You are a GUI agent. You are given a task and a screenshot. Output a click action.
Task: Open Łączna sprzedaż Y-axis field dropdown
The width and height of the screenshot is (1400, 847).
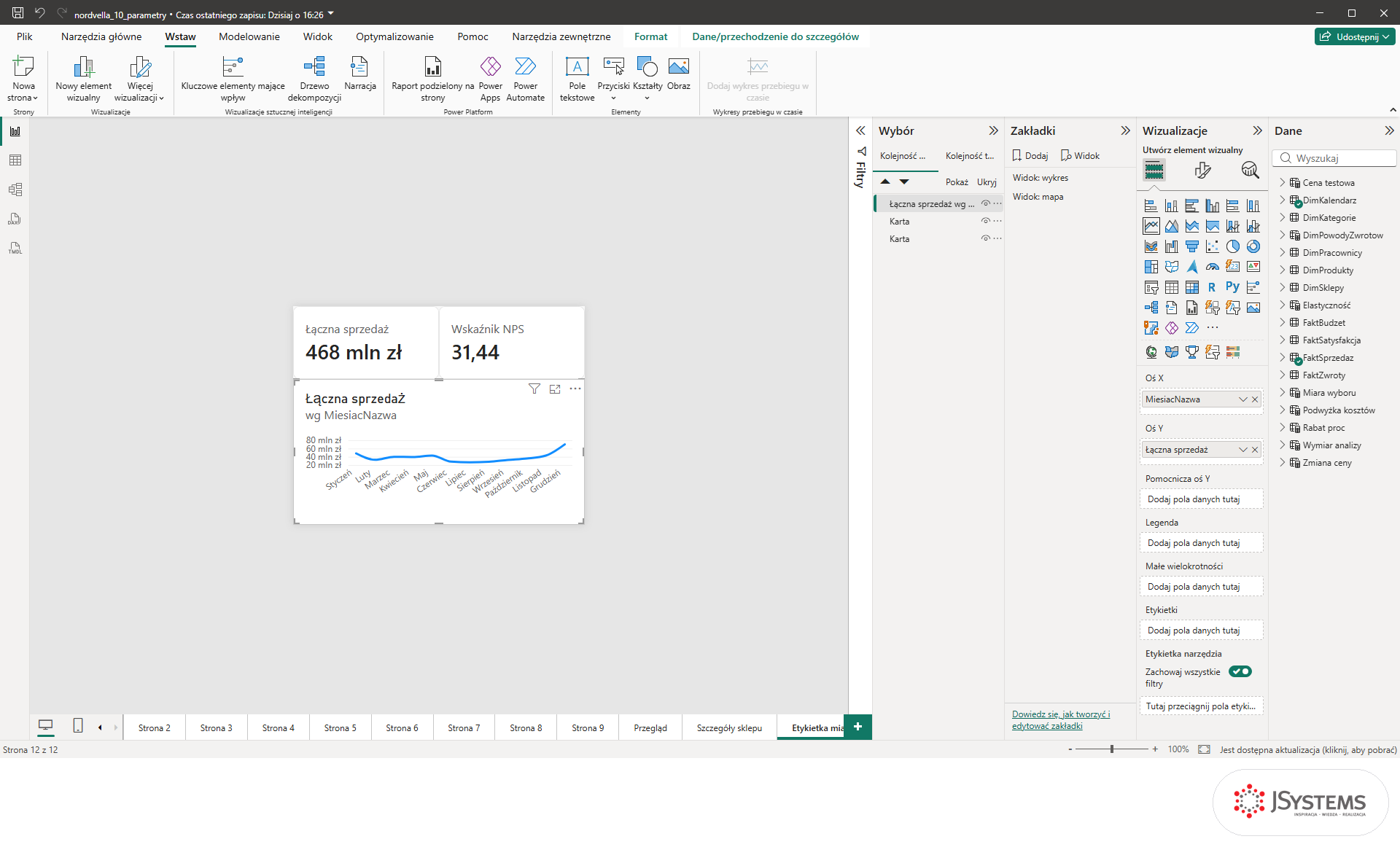pos(1243,450)
